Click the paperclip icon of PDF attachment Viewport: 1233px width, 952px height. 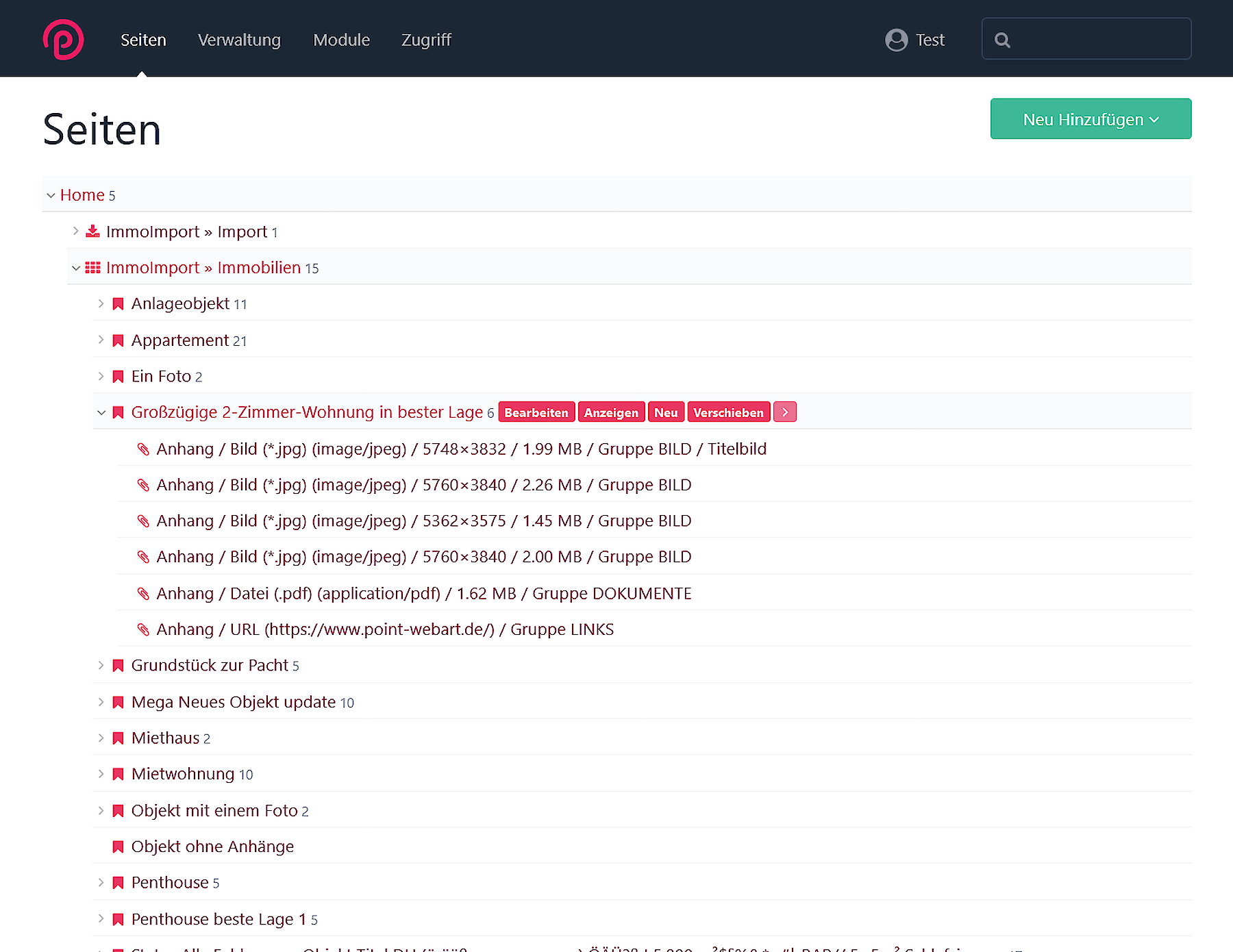coord(143,594)
